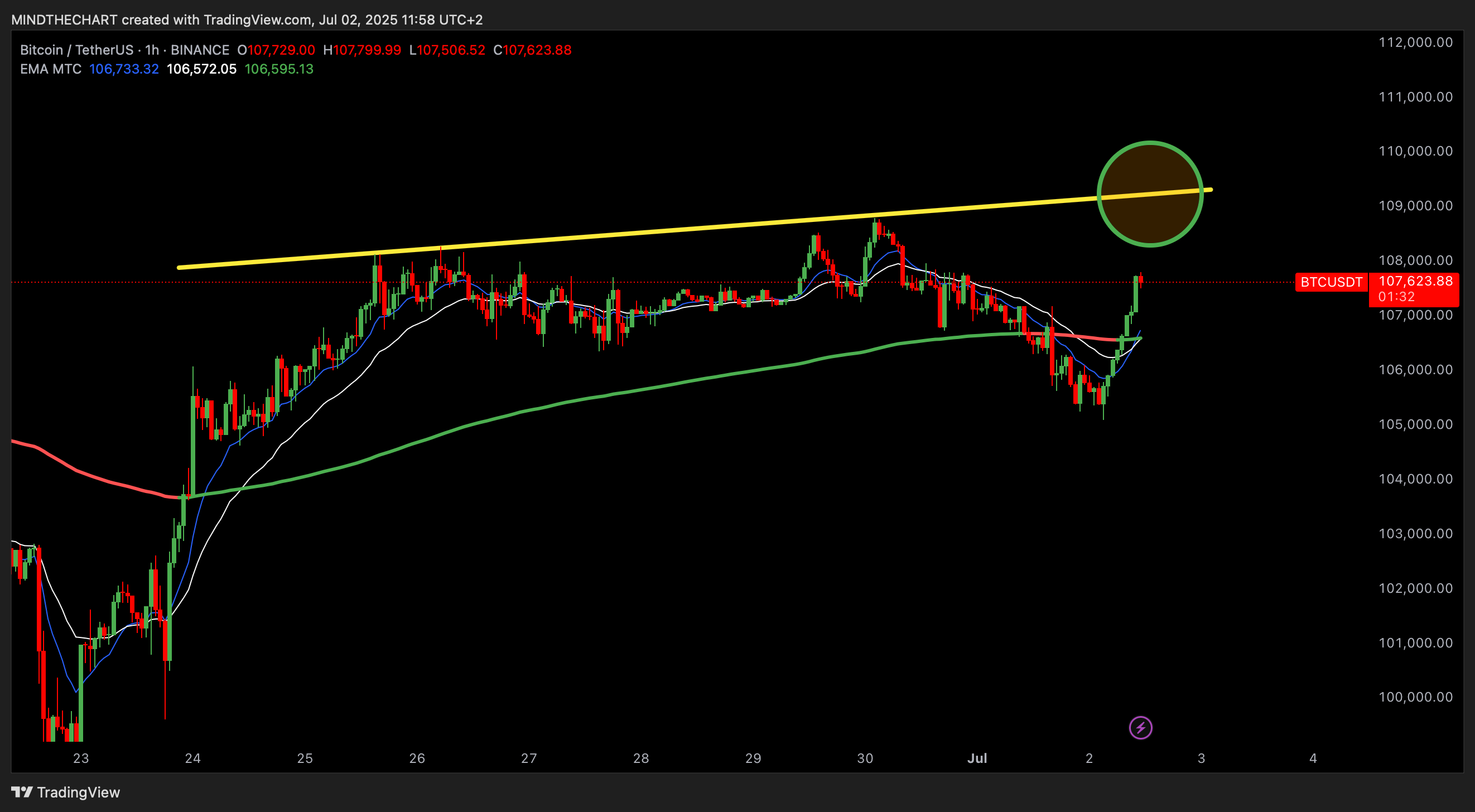Click the MINDTHECHART TradingView.com caption text
The image size is (1475, 812).
[x=247, y=20]
